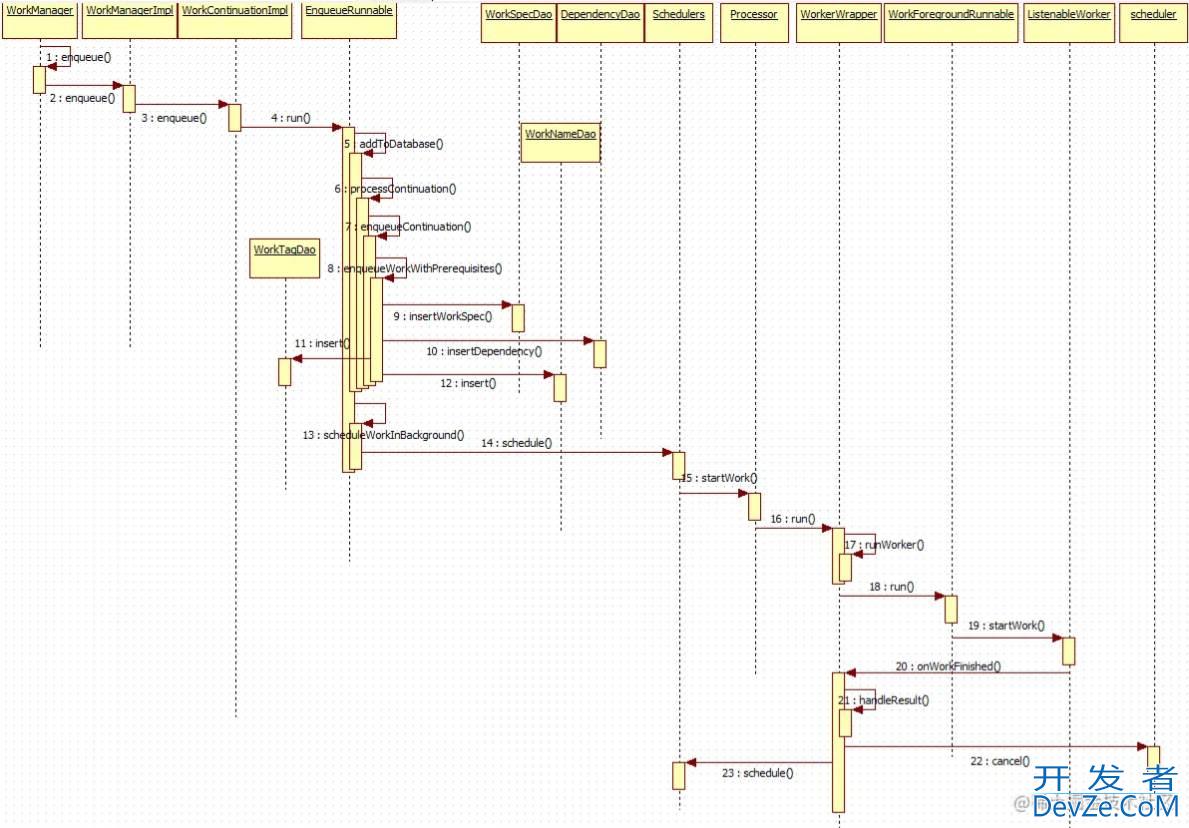Select the '20 : onWorkFinished()' label

point(948,666)
